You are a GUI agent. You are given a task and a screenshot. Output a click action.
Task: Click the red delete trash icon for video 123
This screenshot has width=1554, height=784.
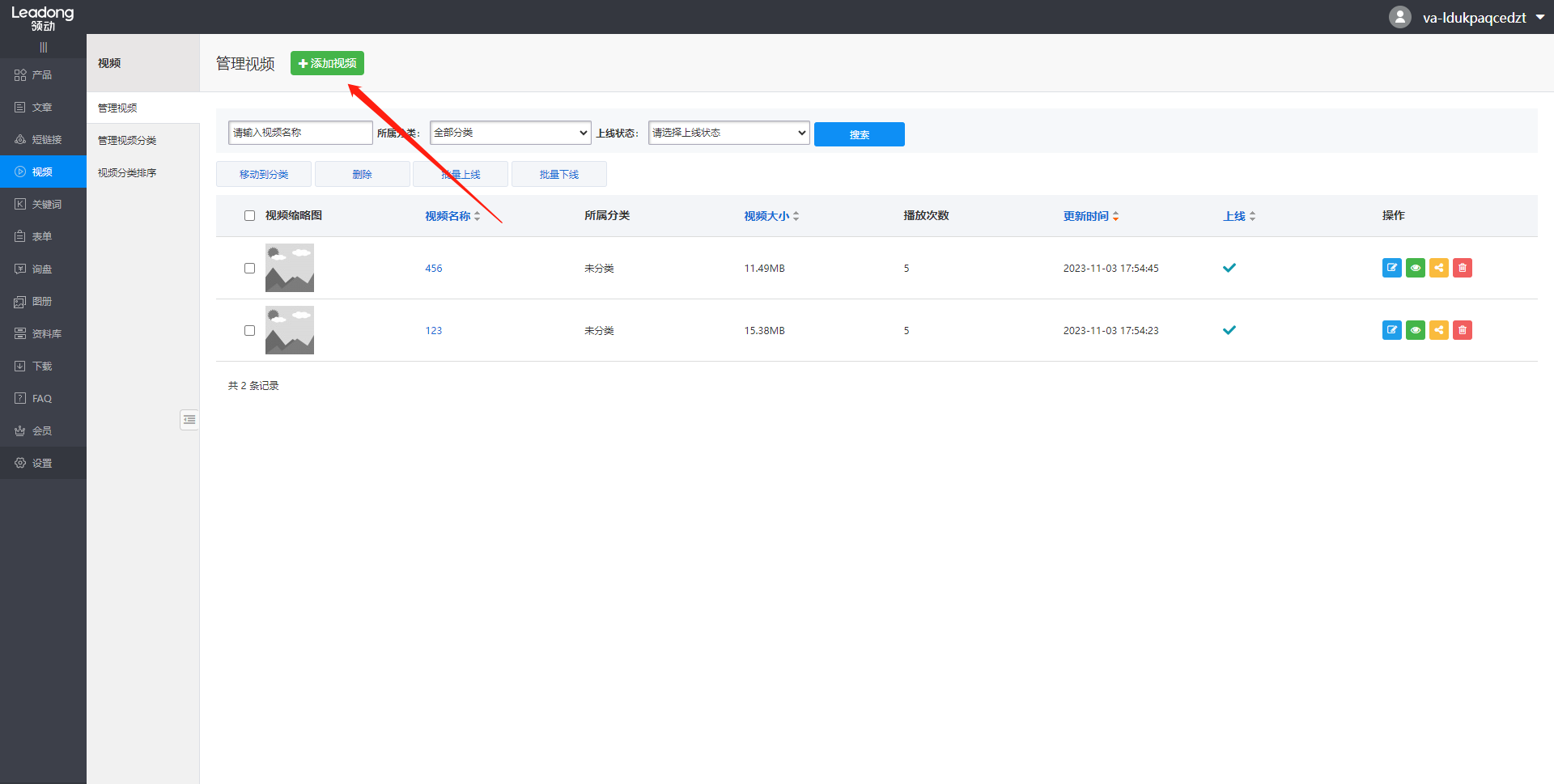pyautogui.click(x=1462, y=330)
